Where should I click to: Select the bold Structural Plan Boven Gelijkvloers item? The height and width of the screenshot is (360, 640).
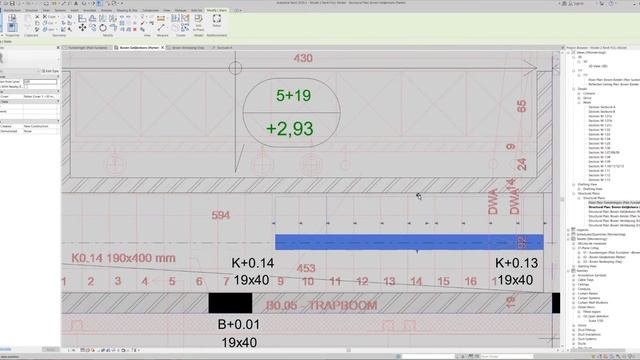pos(614,207)
